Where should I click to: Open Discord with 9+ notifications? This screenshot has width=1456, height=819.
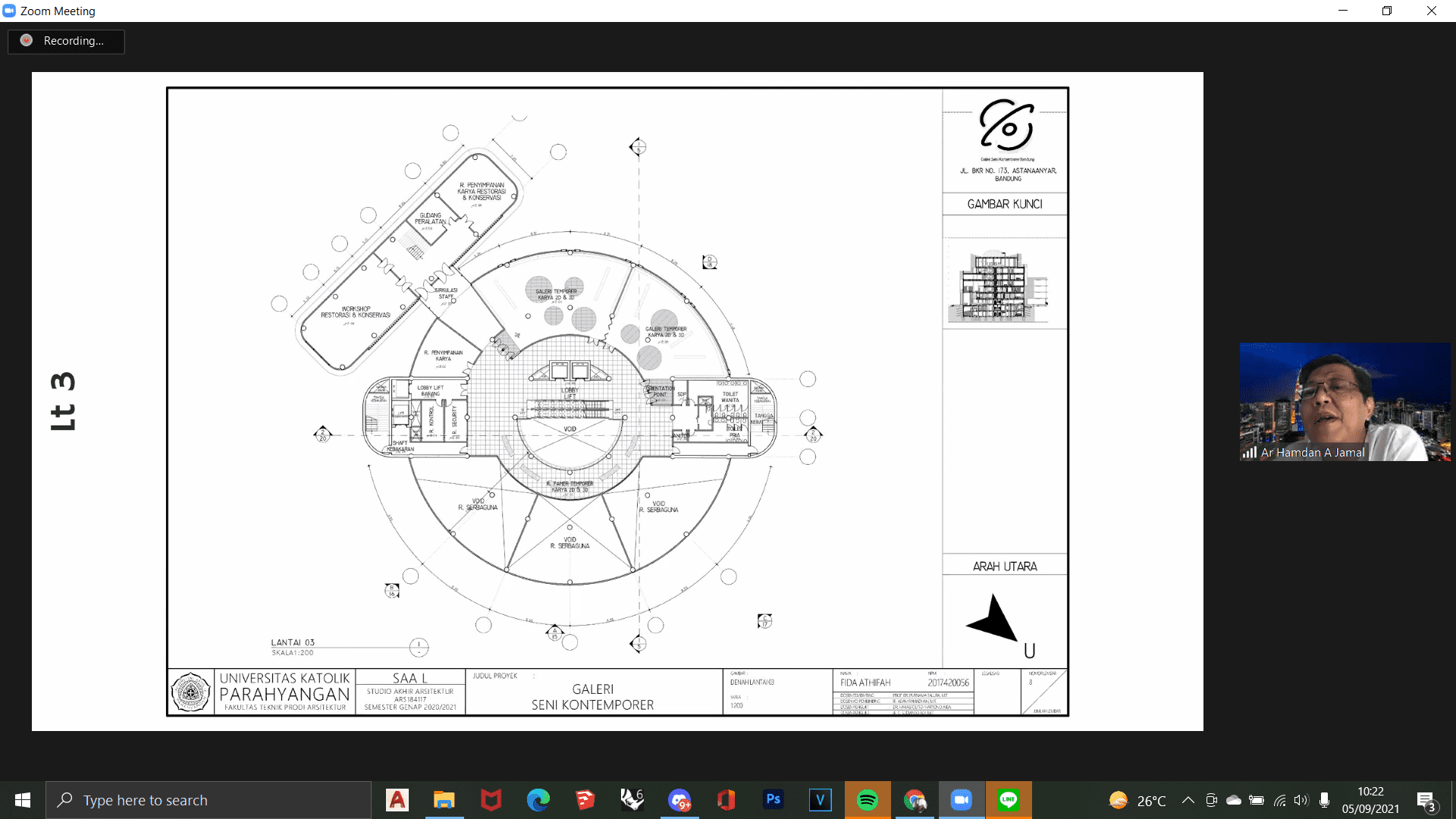679,800
